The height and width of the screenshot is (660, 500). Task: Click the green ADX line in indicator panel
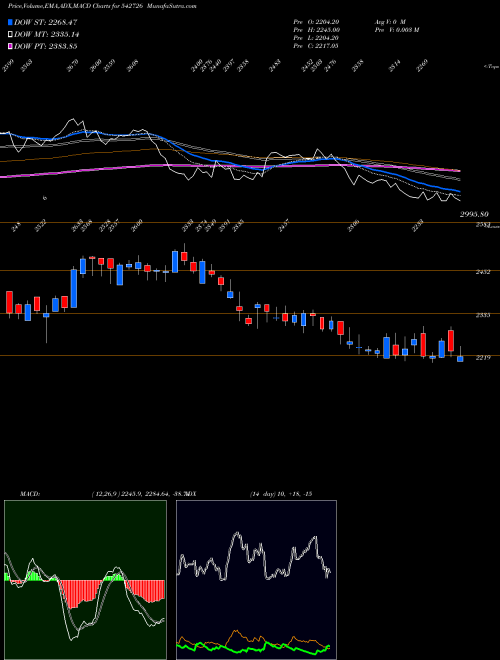click(253, 647)
